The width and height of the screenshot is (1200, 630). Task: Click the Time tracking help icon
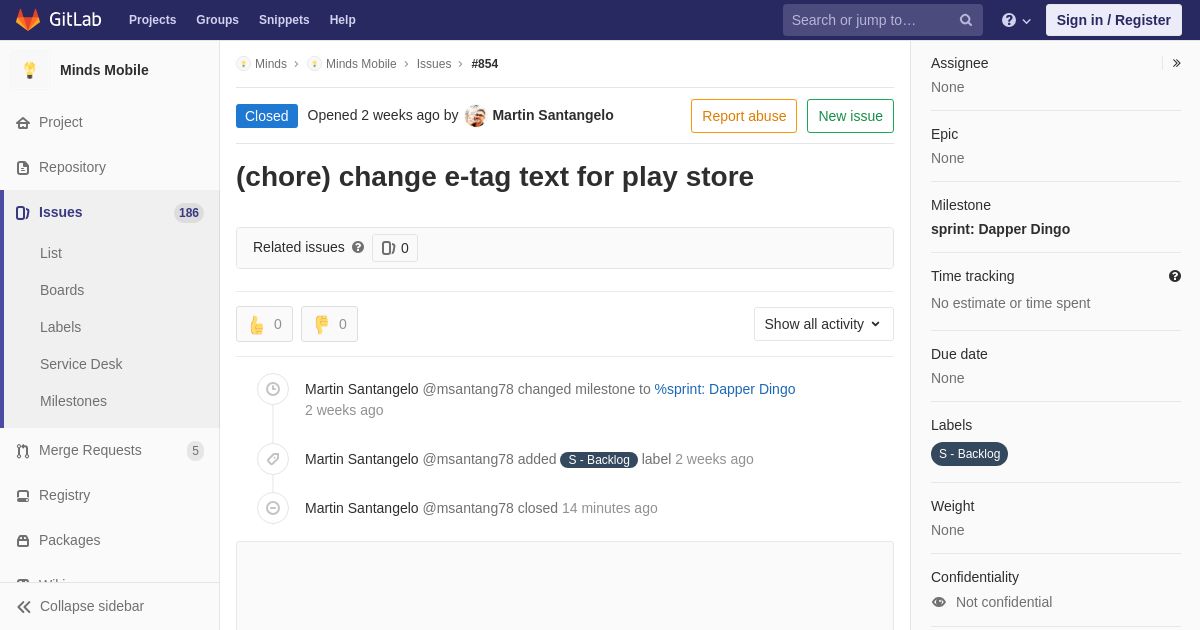coord(1175,276)
